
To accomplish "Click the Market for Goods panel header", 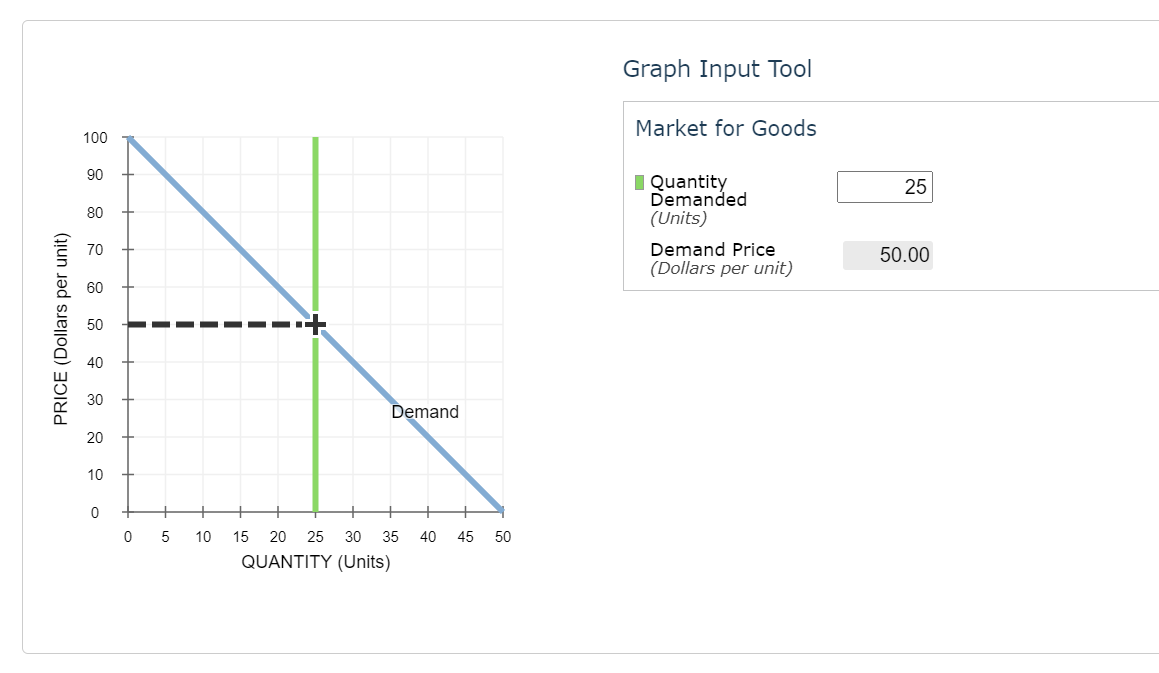I will (x=725, y=128).
